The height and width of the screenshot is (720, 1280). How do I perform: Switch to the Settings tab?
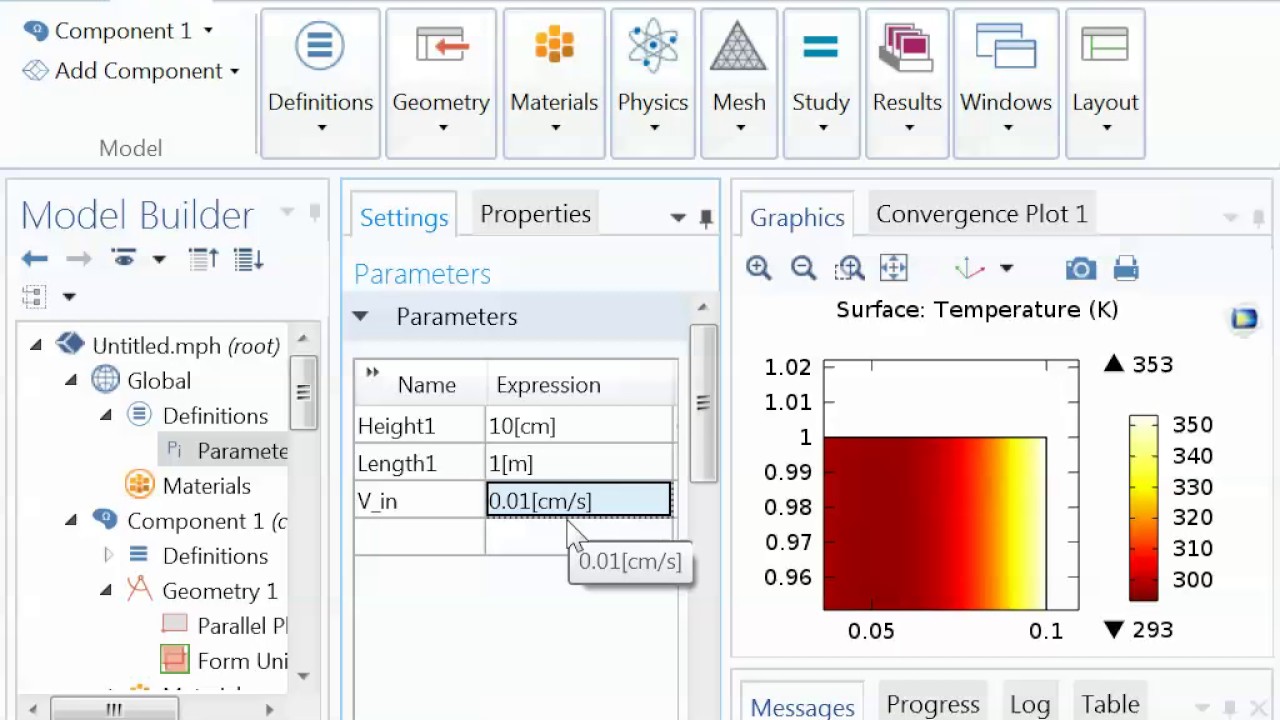(404, 217)
